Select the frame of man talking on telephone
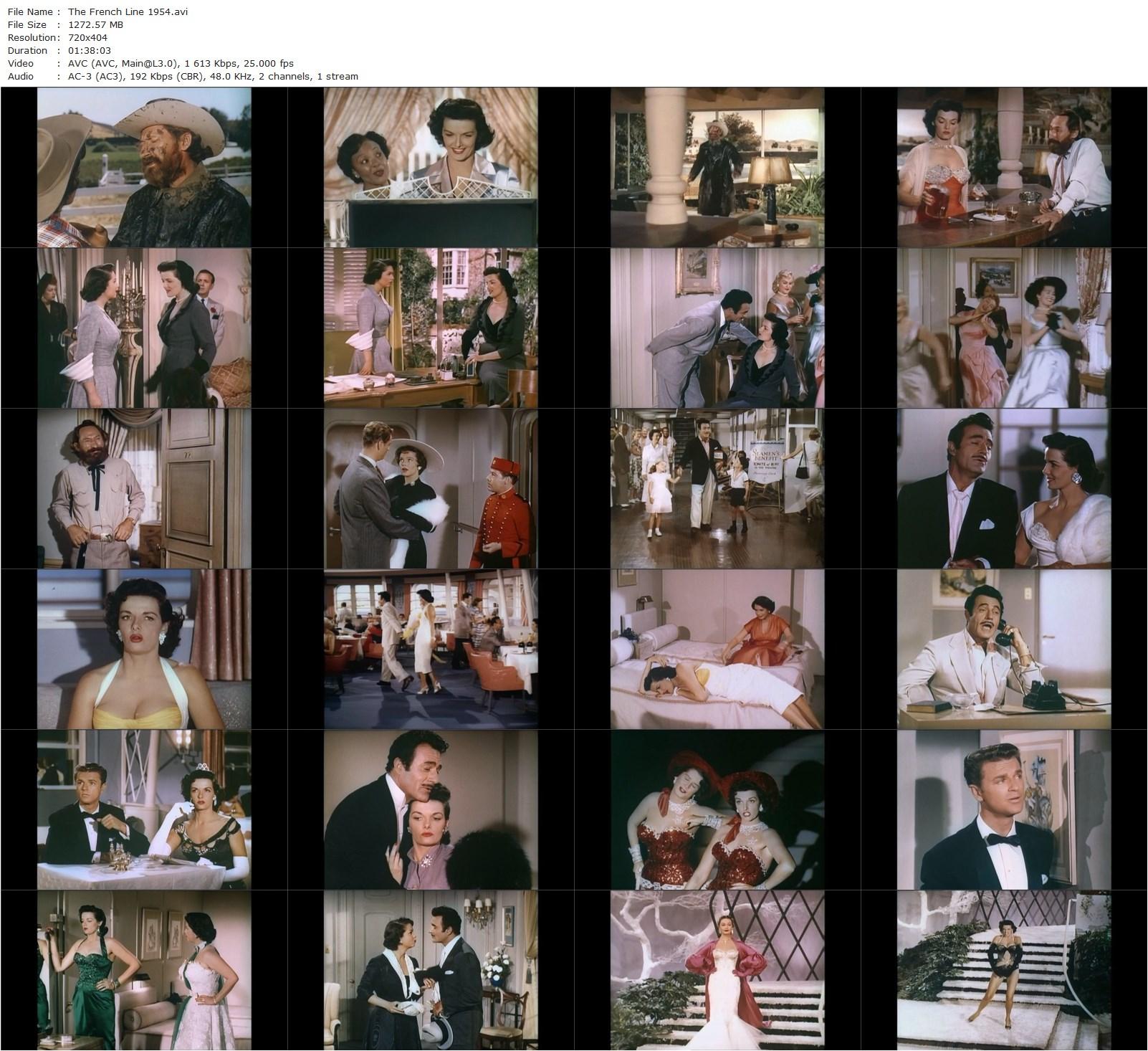This screenshot has height=1051, width=1148. [x=1004, y=650]
